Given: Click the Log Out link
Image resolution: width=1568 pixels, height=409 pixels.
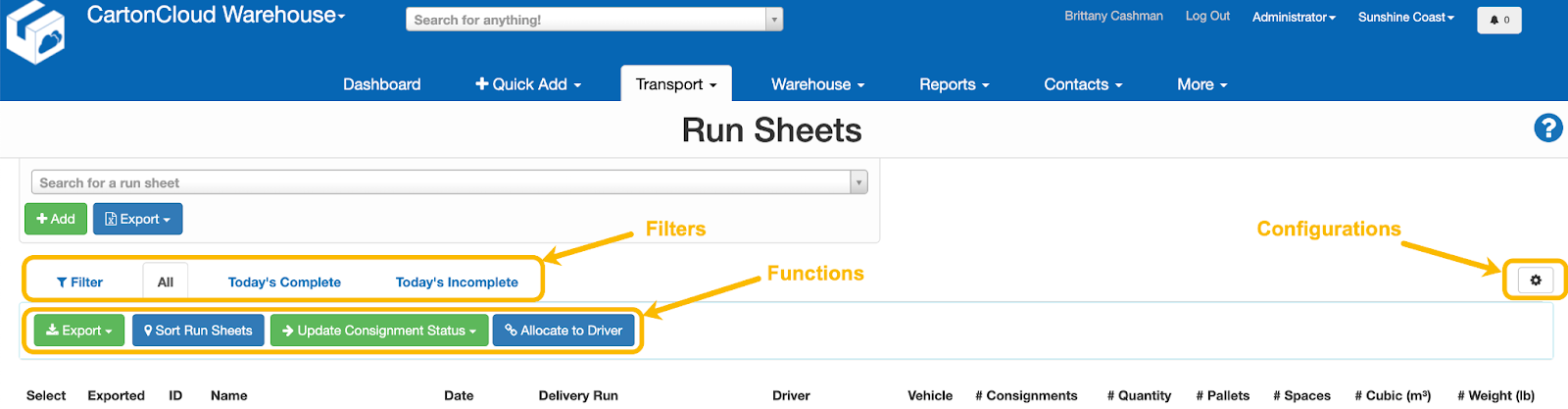Looking at the screenshot, I should click(x=1207, y=17).
